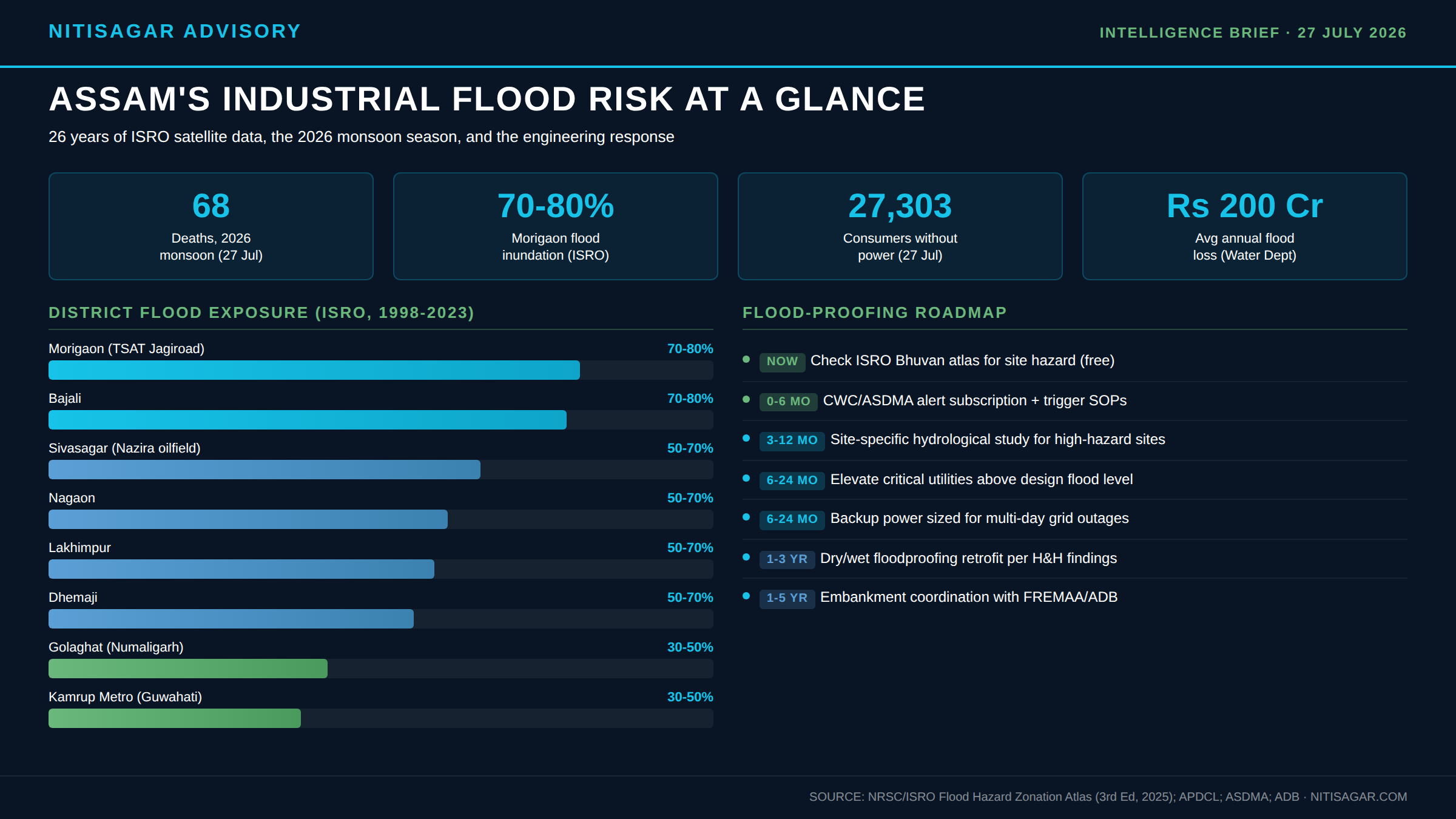Select the Nagaon district label
Screen dimensions: 1456x819
click(72, 498)
